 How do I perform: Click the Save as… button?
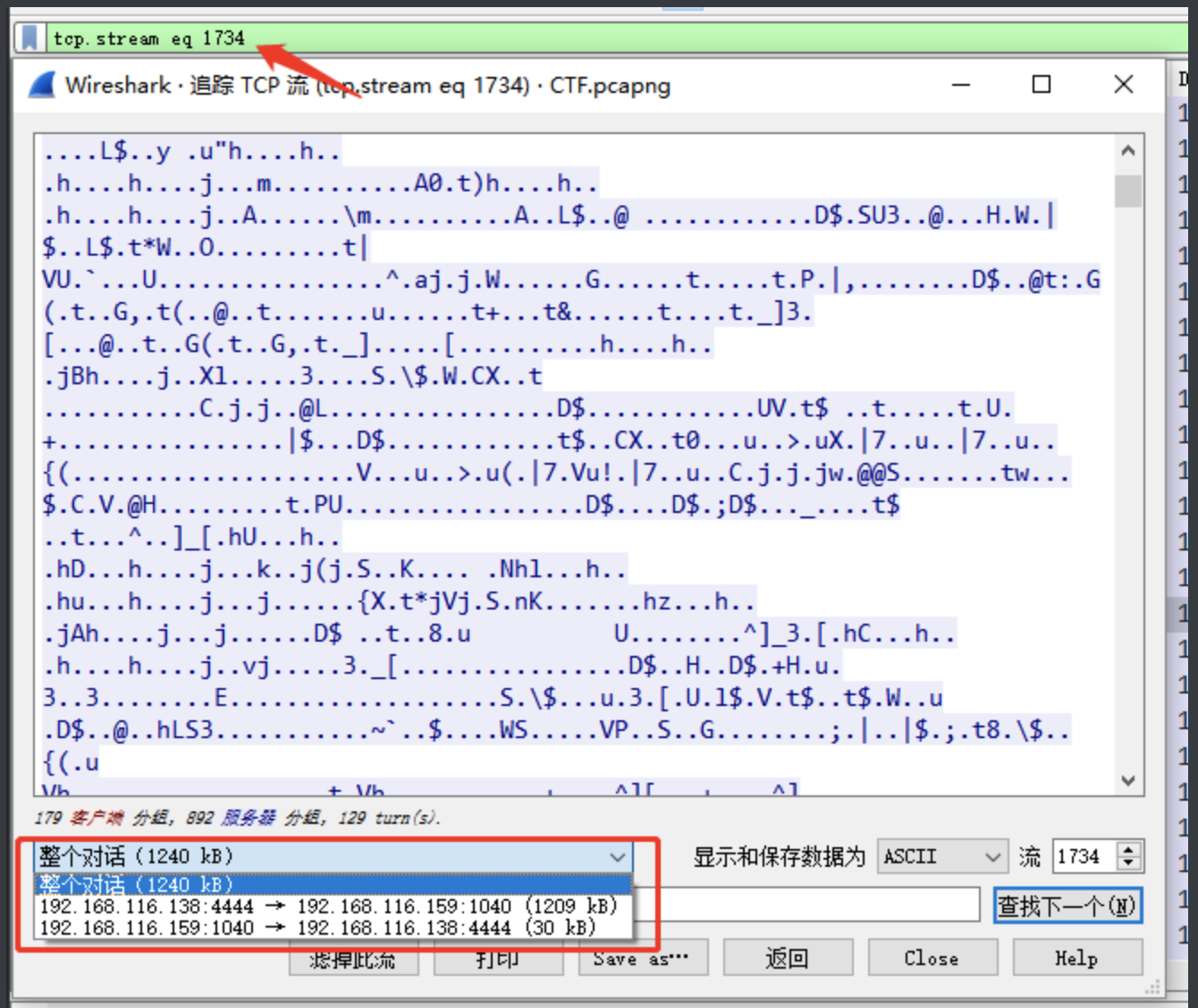pyautogui.click(x=643, y=957)
